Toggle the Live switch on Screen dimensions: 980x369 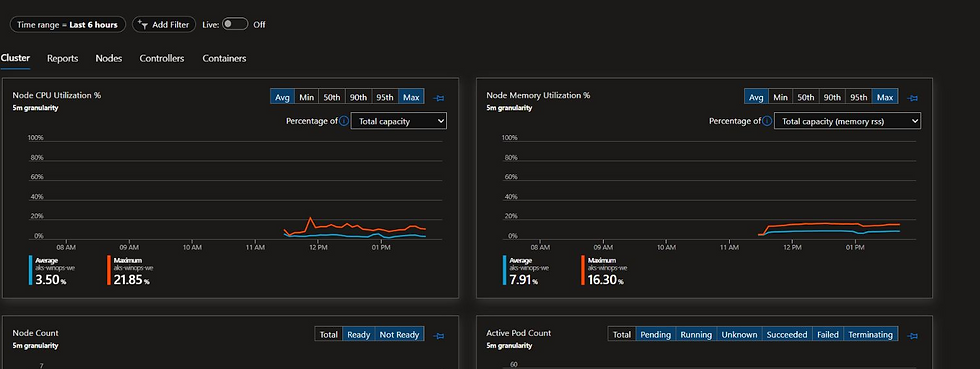point(236,24)
